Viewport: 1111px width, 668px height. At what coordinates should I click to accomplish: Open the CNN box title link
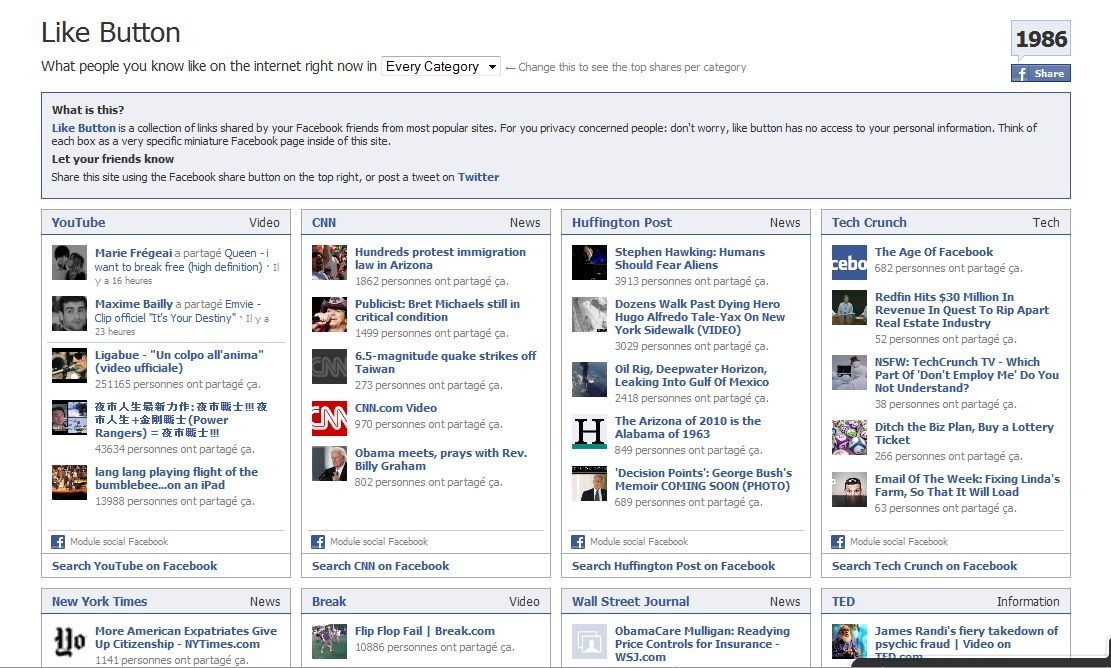point(324,222)
